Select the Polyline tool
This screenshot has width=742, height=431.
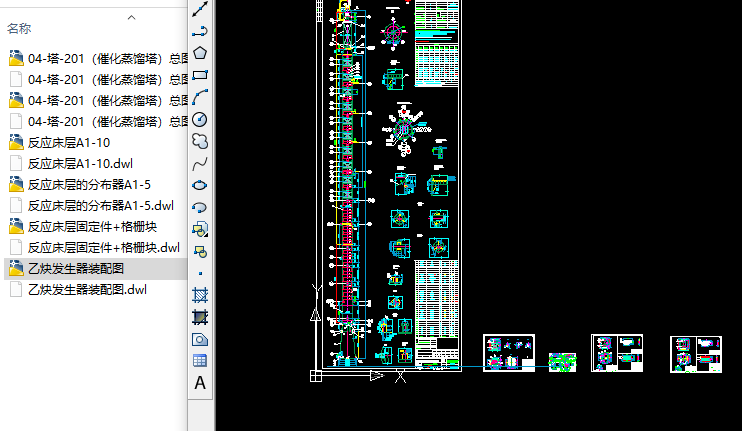pyautogui.click(x=200, y=31)
